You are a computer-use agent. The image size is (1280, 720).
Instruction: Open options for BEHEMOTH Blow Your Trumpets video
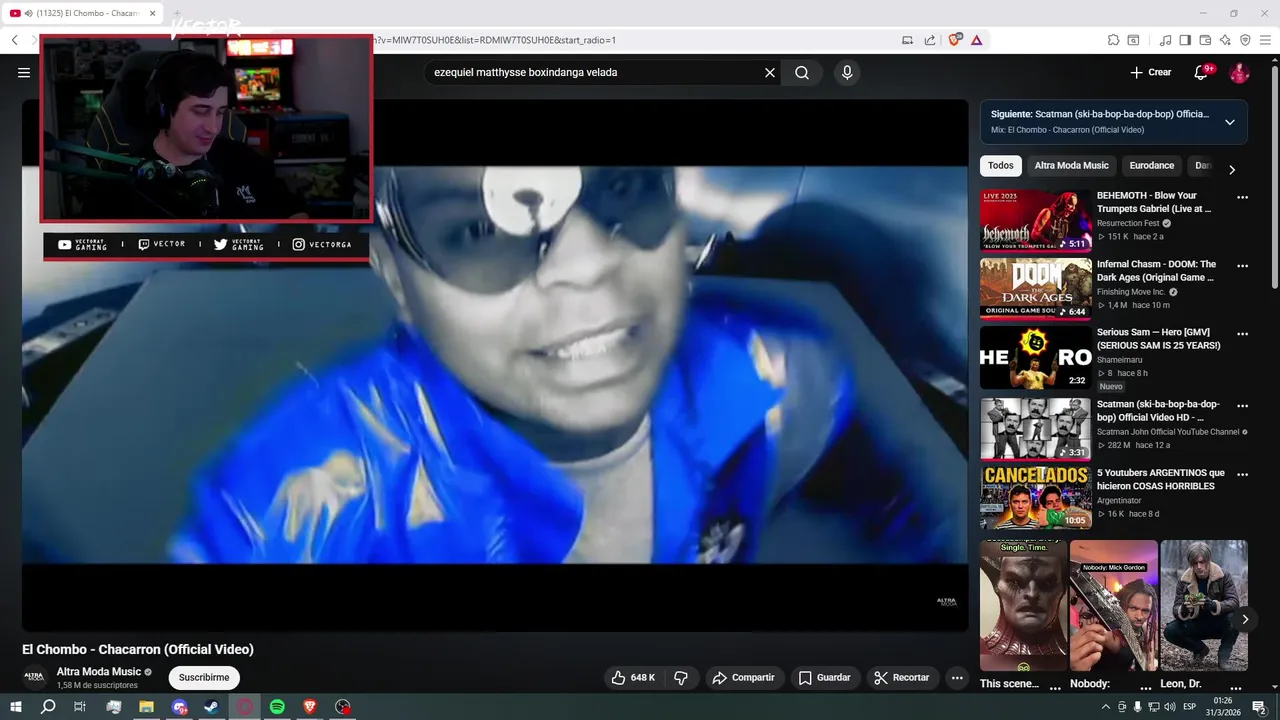coord(1243,198)
